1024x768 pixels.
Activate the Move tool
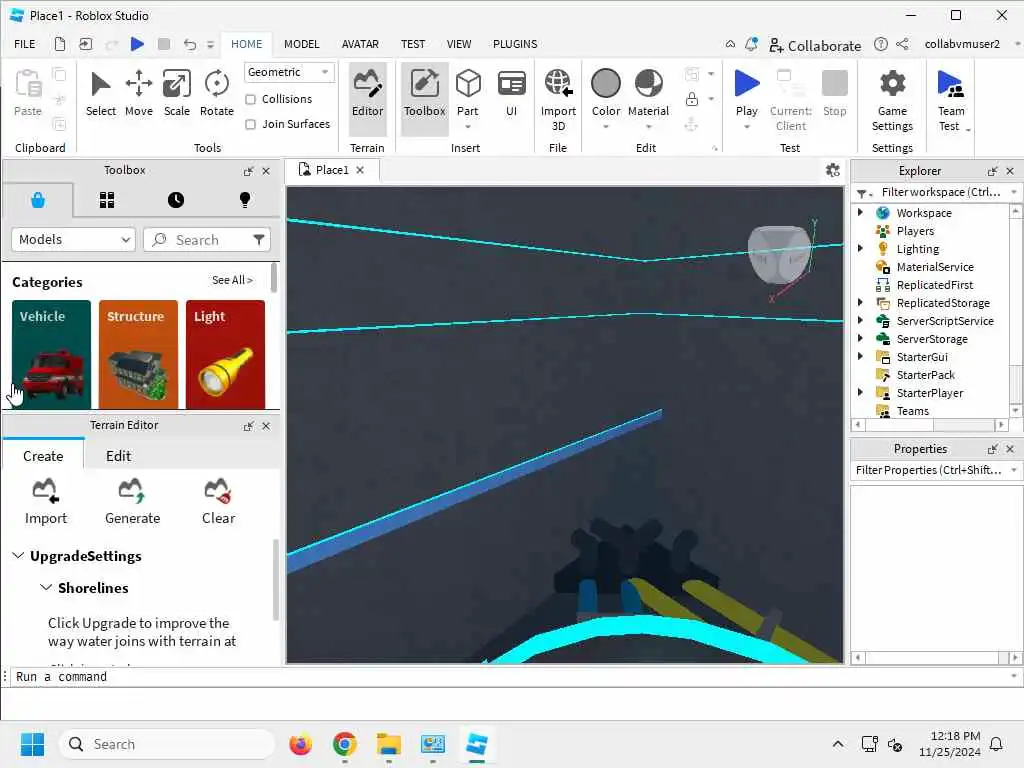point(138,94)
